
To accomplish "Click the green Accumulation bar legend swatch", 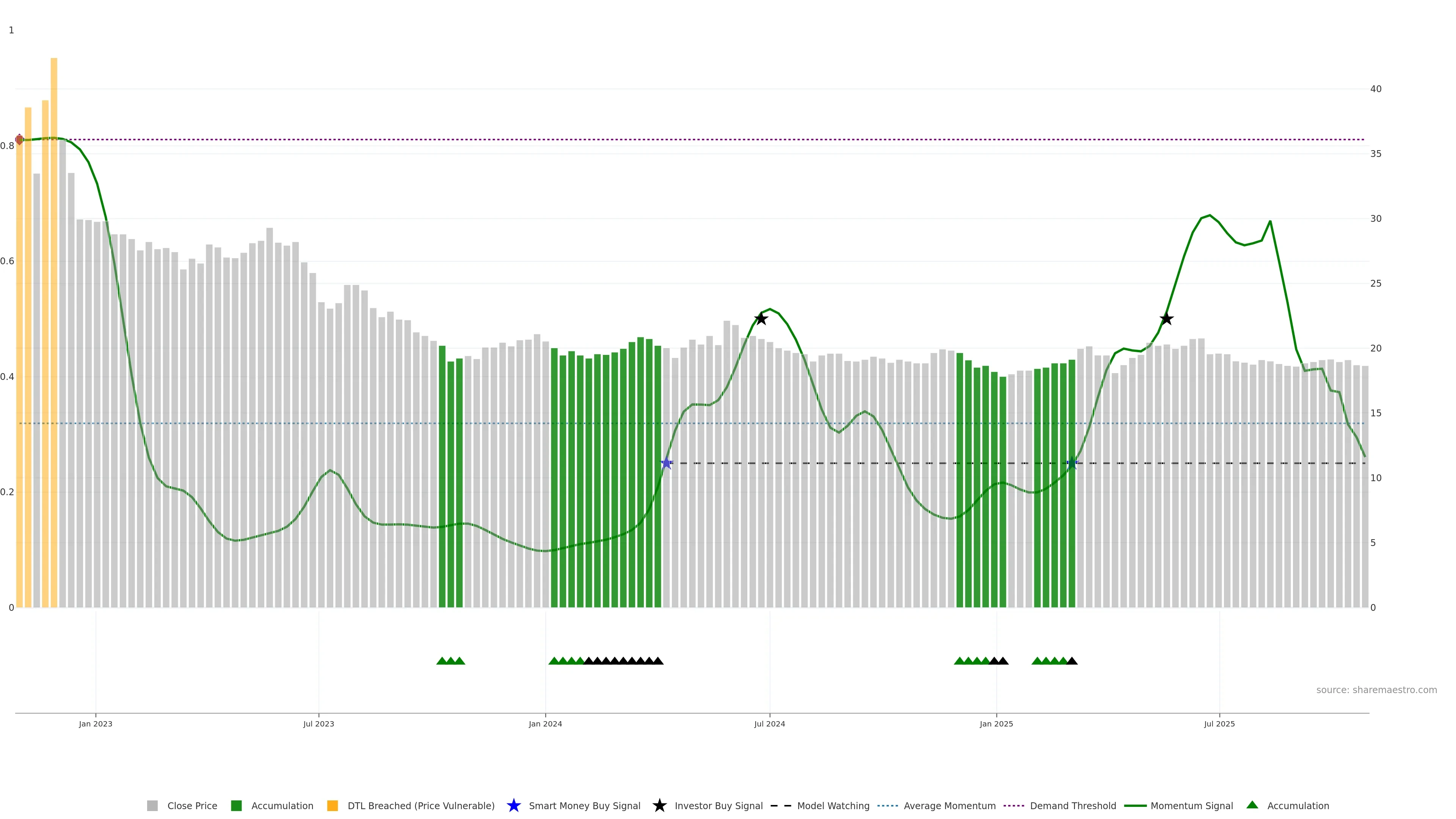I will tap(236, 806).
